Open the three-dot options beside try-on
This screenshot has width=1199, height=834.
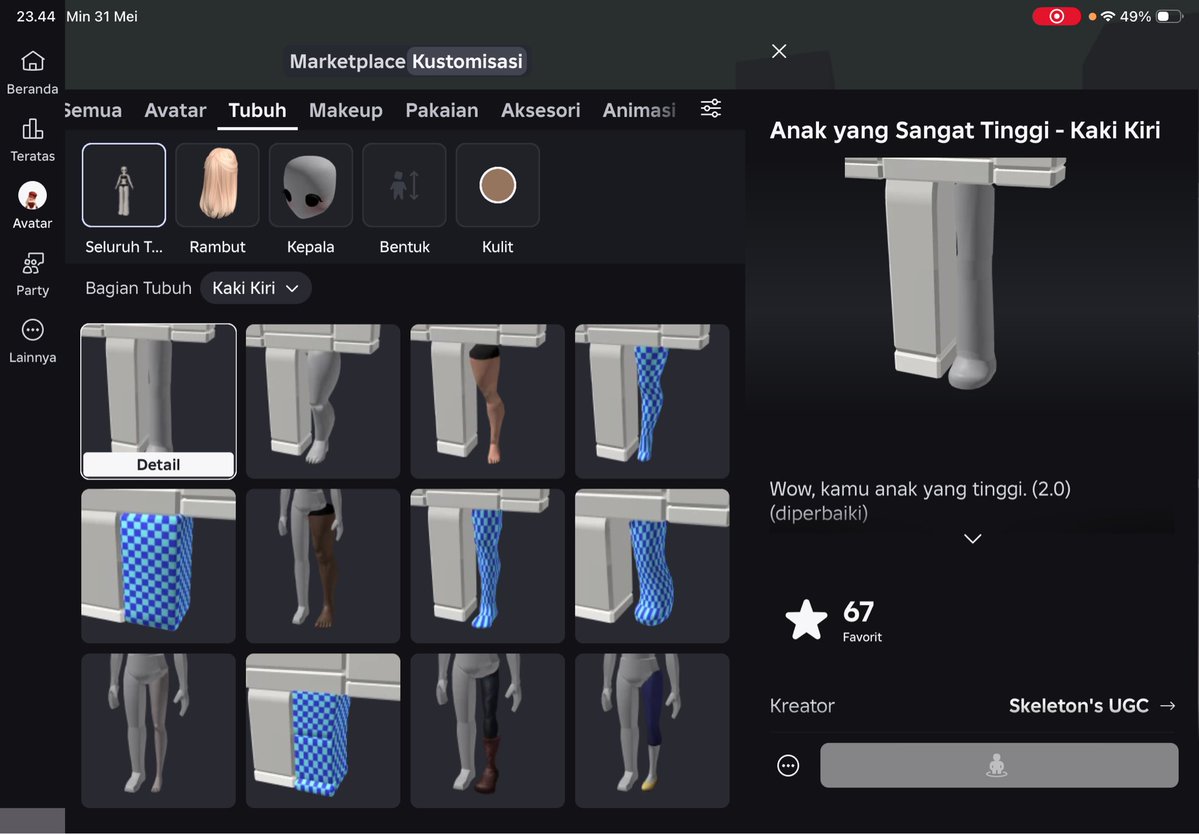tap(788, 765)
